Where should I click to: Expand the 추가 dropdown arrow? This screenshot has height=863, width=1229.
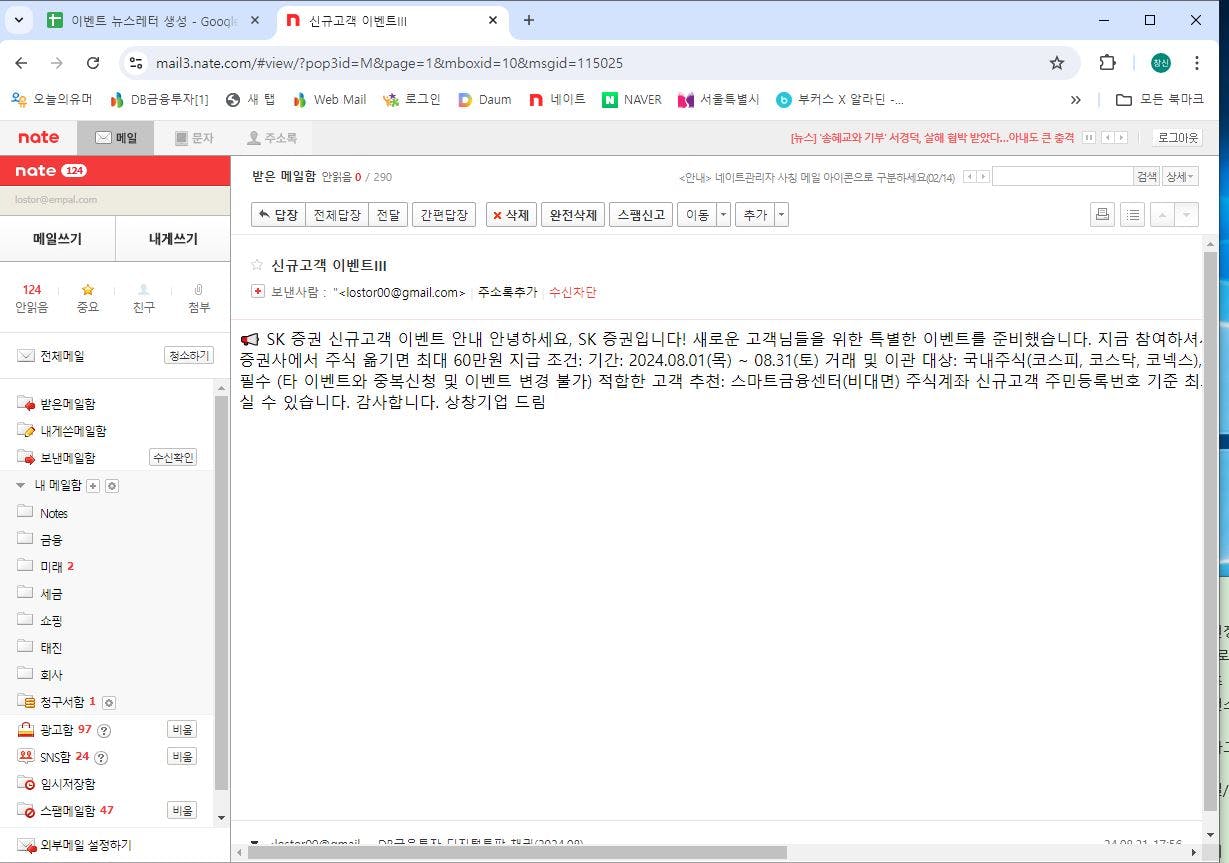781,215
